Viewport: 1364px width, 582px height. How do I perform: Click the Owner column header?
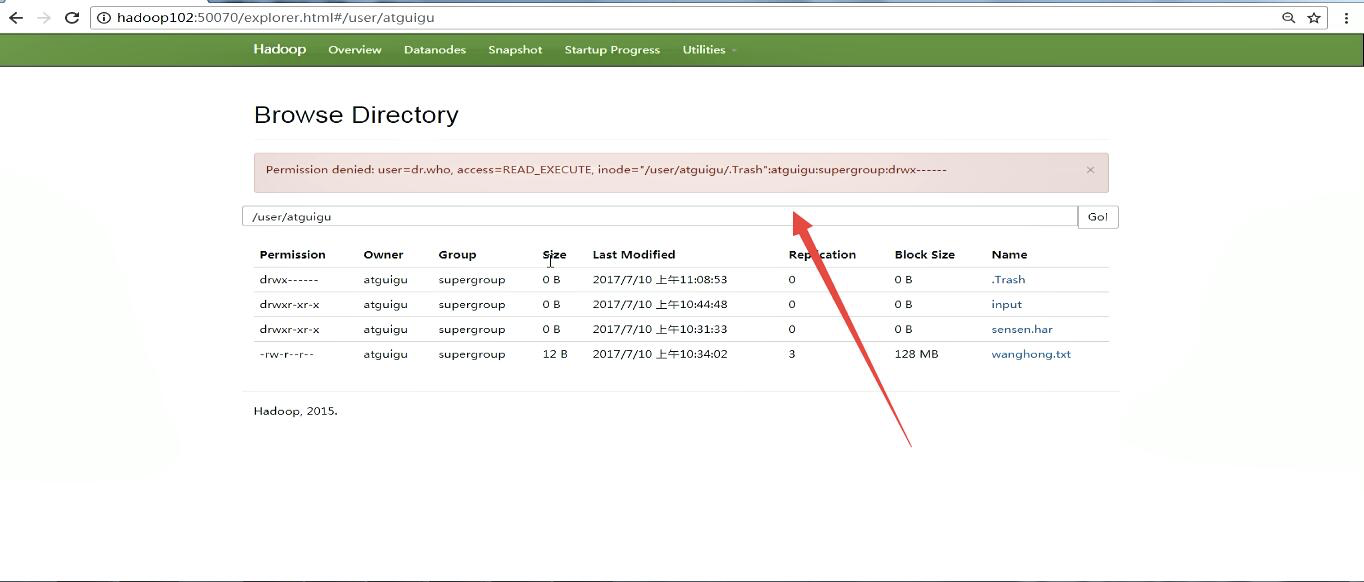[x=383, y=255]
